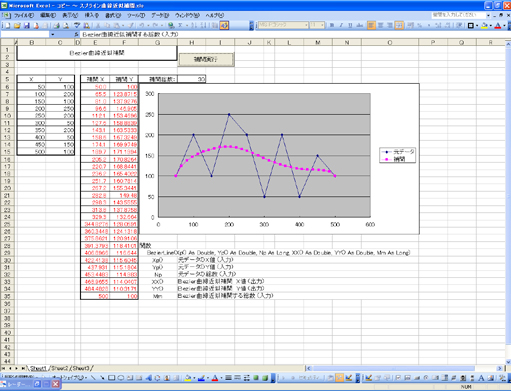Screen dimensions: 511x391
Task: Click the New blank workbook icon
Action: coord(7,25)
